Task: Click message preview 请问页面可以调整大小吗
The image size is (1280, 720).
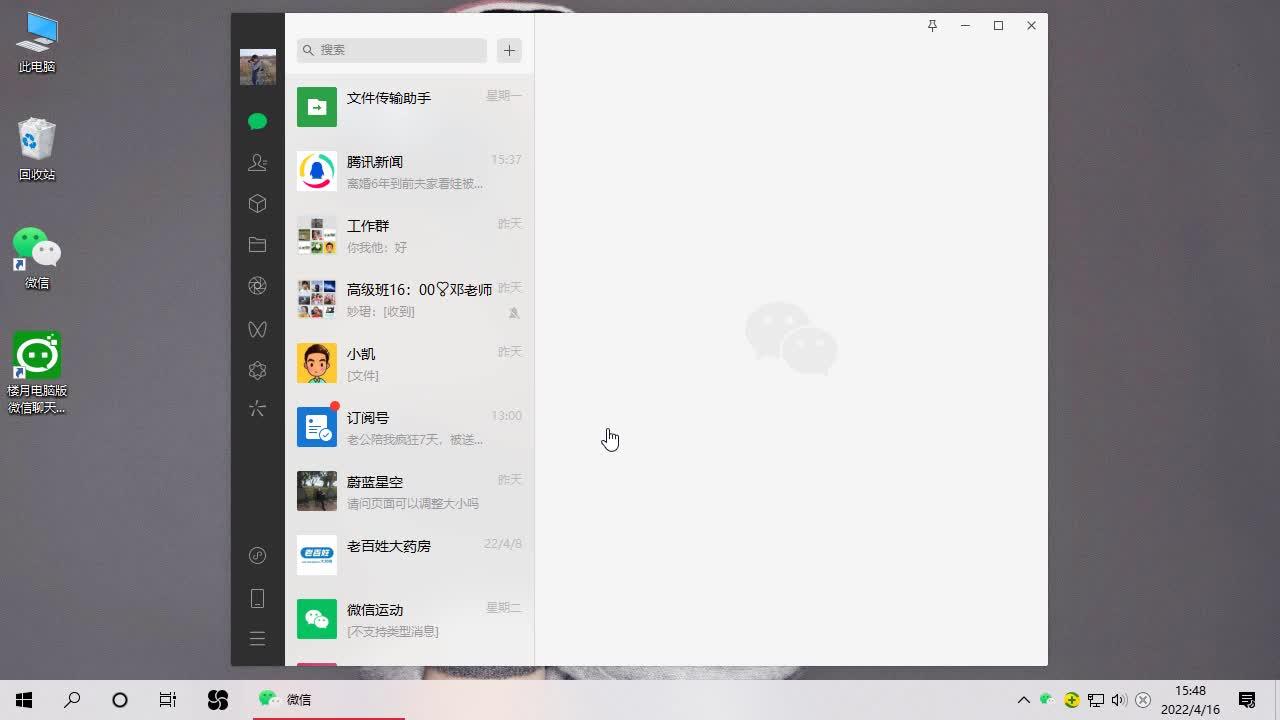Action: [413, 504]
